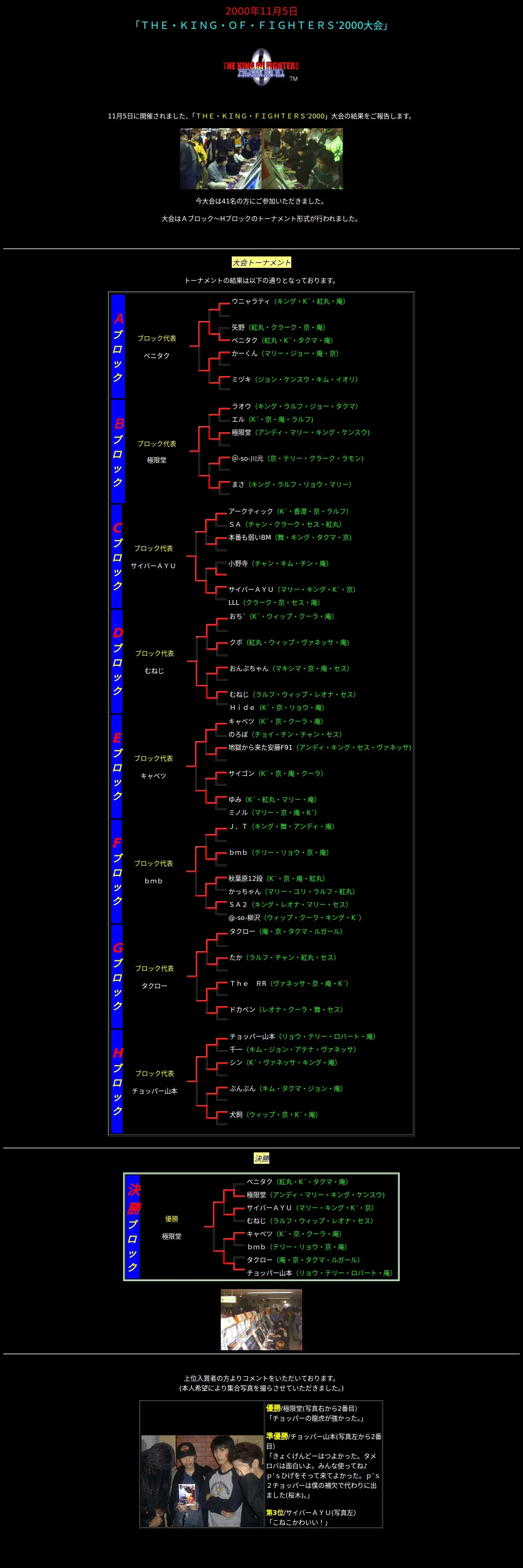This screenshot has width=523, height=1568.
Task: Click the 準優勝 label in comments
Action: (x=277, y=1436)
